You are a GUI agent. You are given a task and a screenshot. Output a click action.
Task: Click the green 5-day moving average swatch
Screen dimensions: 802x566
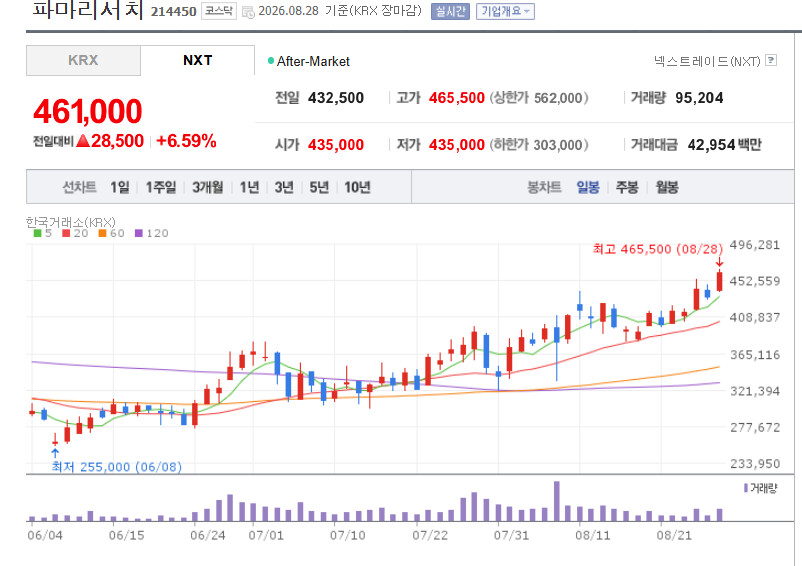click(x=37, y=233)
